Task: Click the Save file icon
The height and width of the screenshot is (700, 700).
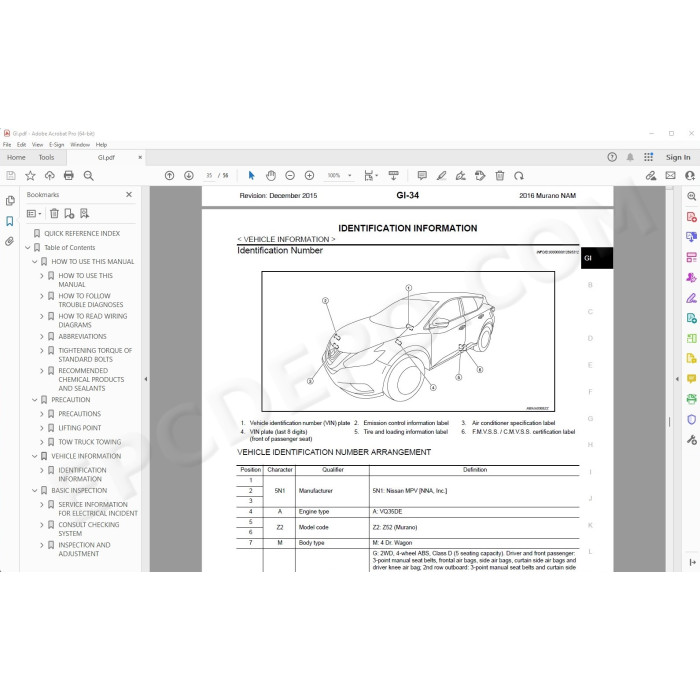Action: (11, 175)
